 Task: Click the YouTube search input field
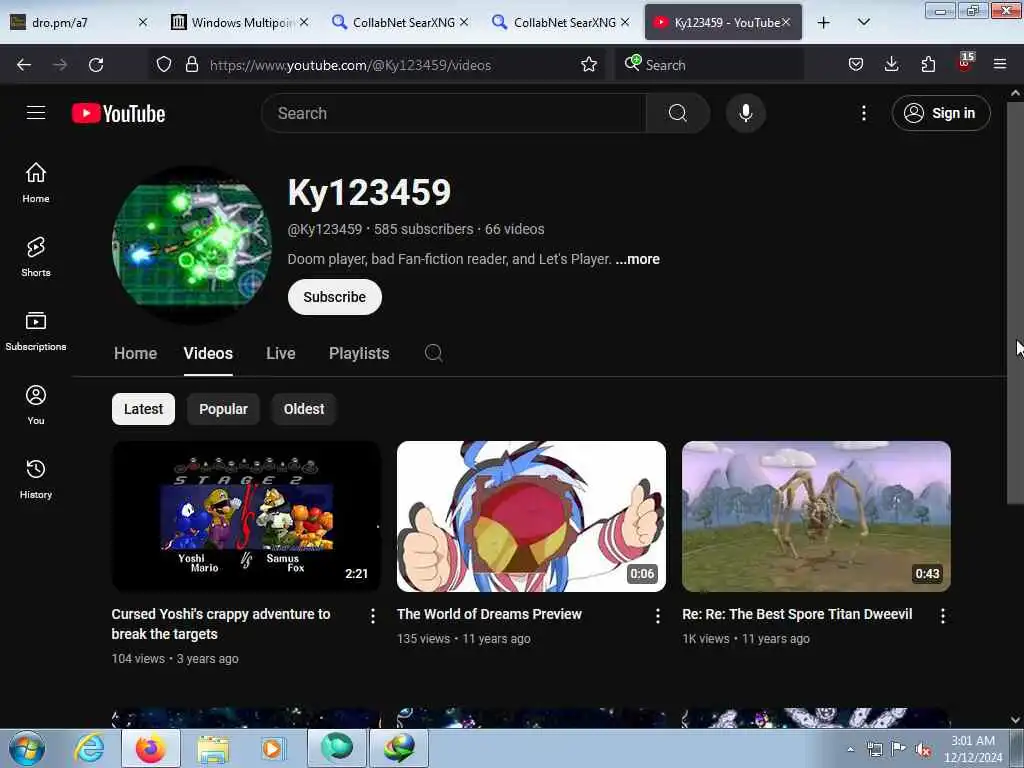point(454,113)
